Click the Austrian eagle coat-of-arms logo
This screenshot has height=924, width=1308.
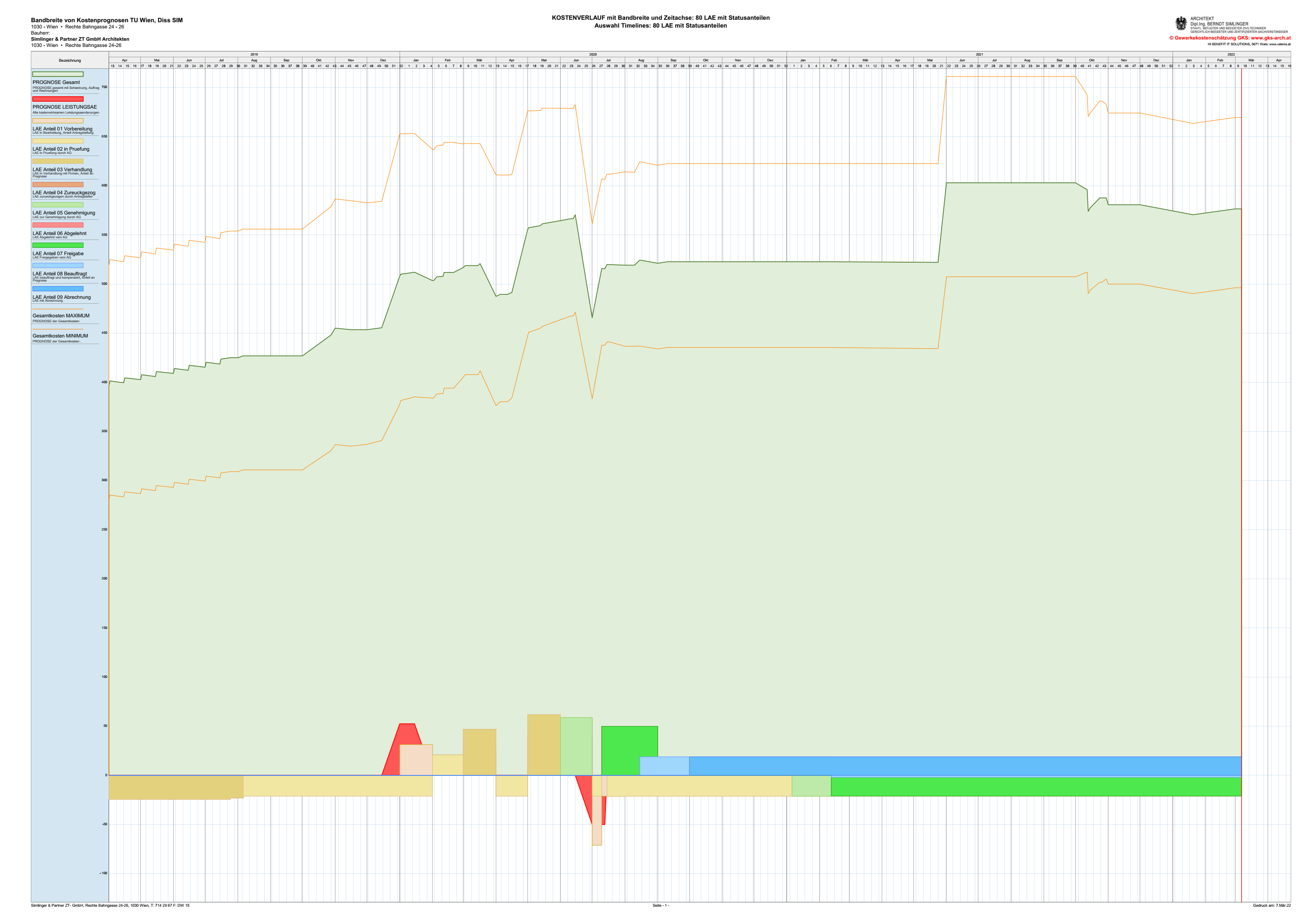(1181, 23)
